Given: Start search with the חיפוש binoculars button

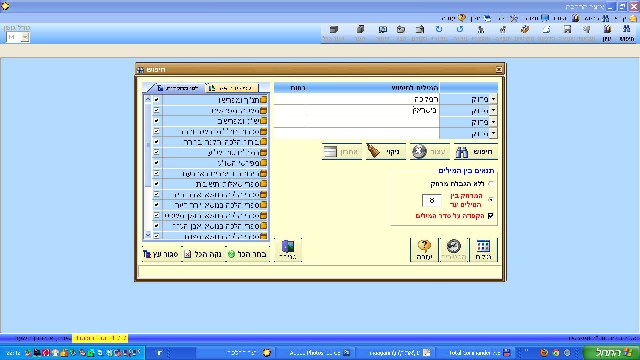Looking at the screenshot, I should 476,152.
